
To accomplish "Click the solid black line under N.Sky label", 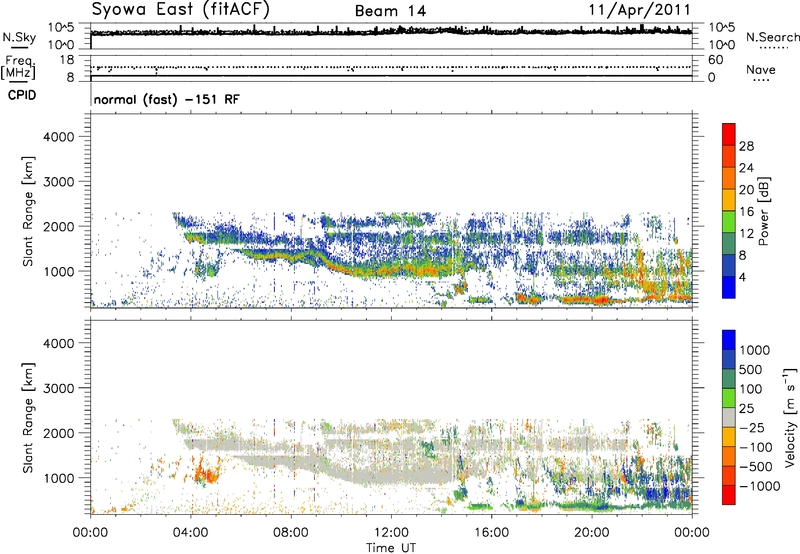I will pyautogui.click(x=19, y=47).
